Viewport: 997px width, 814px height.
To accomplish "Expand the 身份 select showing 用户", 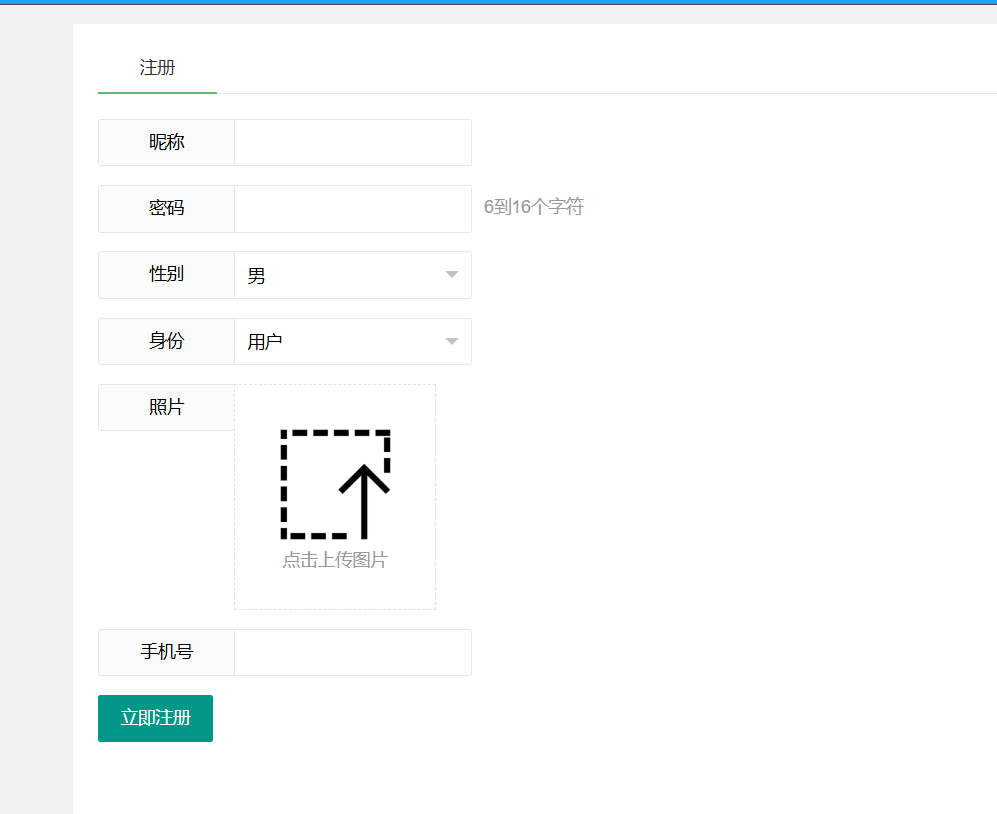I will pos(340,342).
